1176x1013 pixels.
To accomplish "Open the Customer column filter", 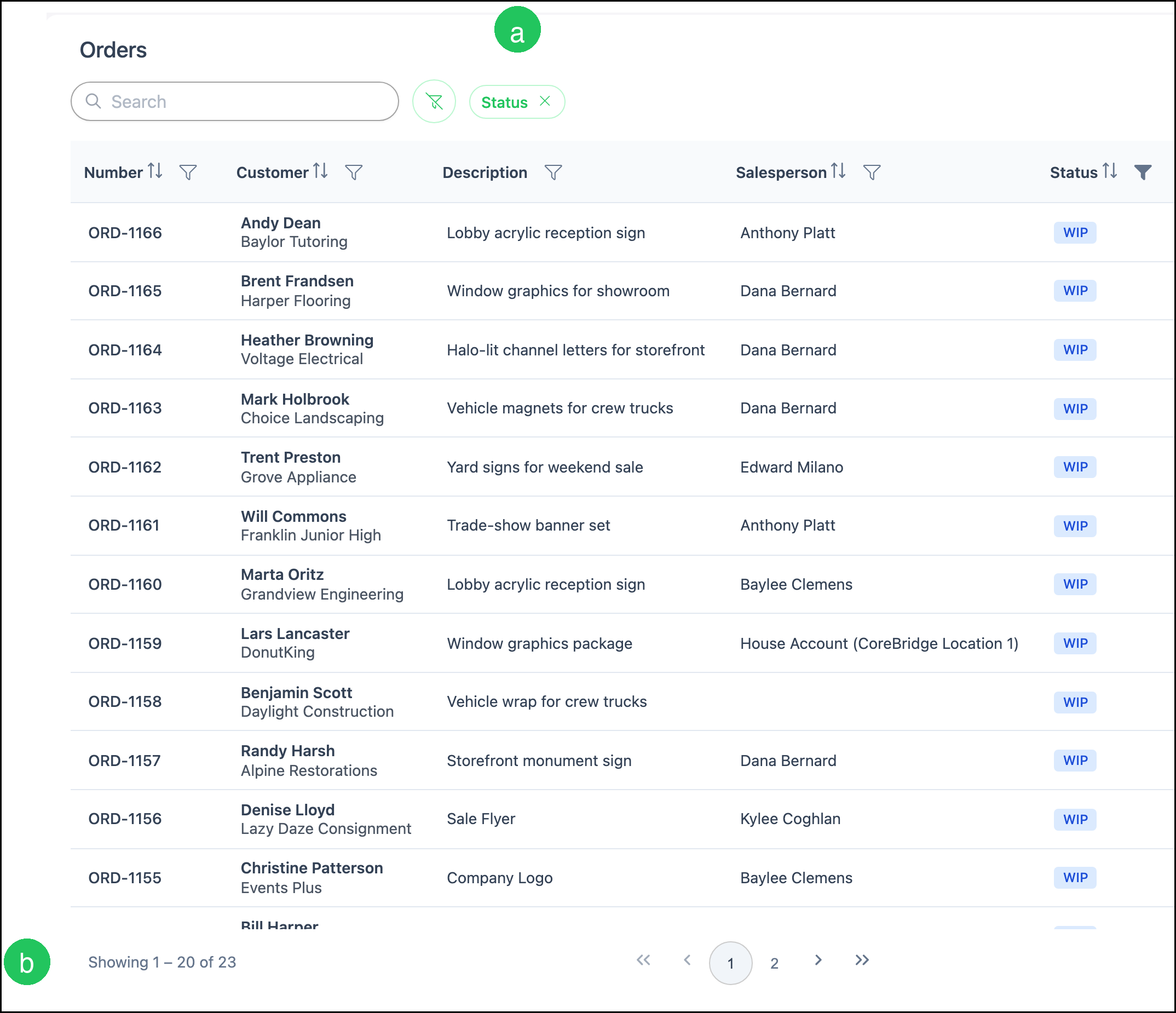I will coord(354,172).
